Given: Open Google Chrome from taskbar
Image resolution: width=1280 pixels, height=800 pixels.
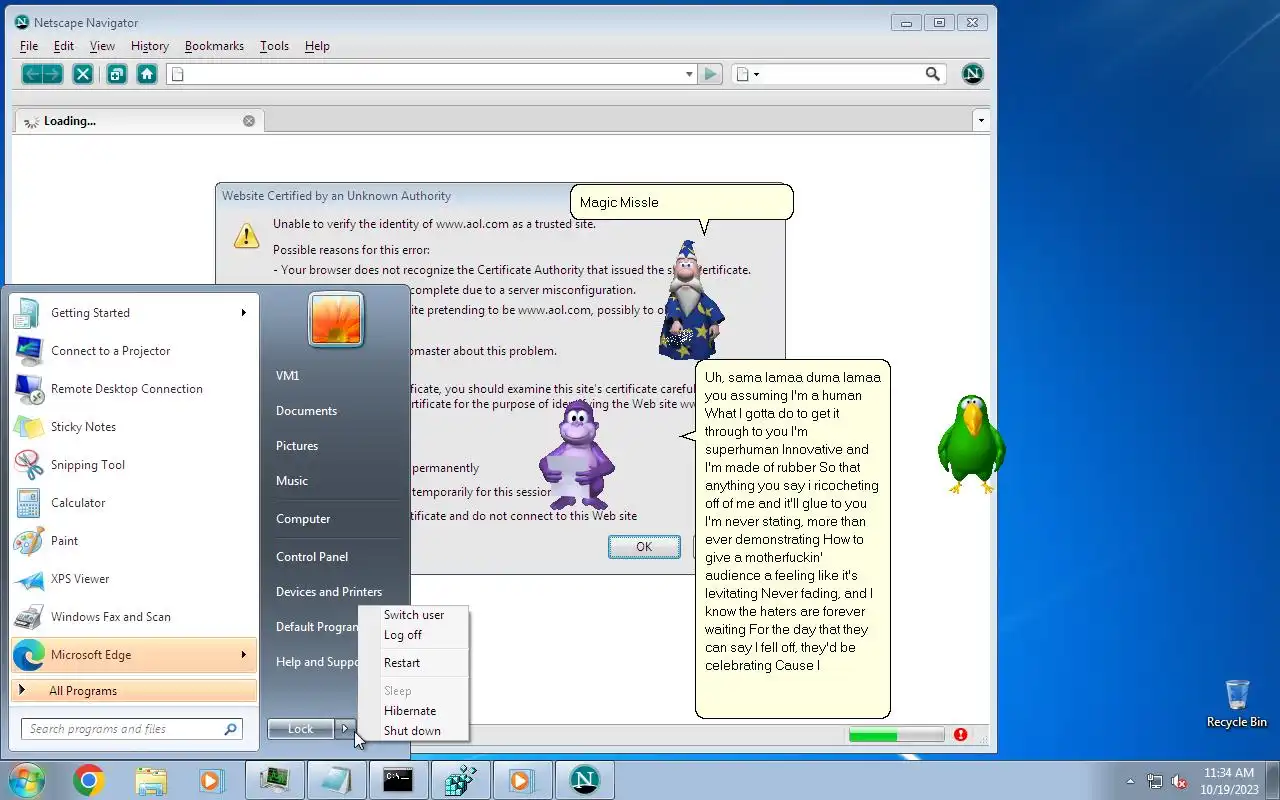Looking at the screenshot, I should (x=88, y=780).
